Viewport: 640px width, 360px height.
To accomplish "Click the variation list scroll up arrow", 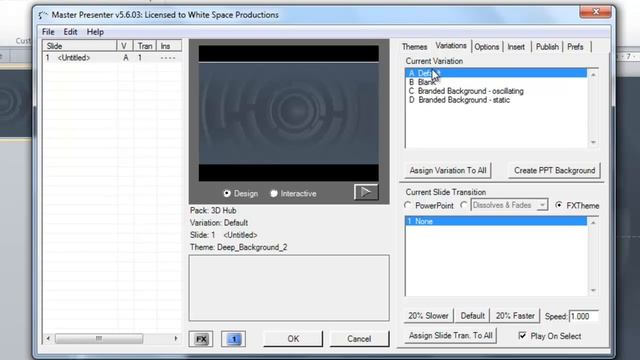I will (593, 75).
